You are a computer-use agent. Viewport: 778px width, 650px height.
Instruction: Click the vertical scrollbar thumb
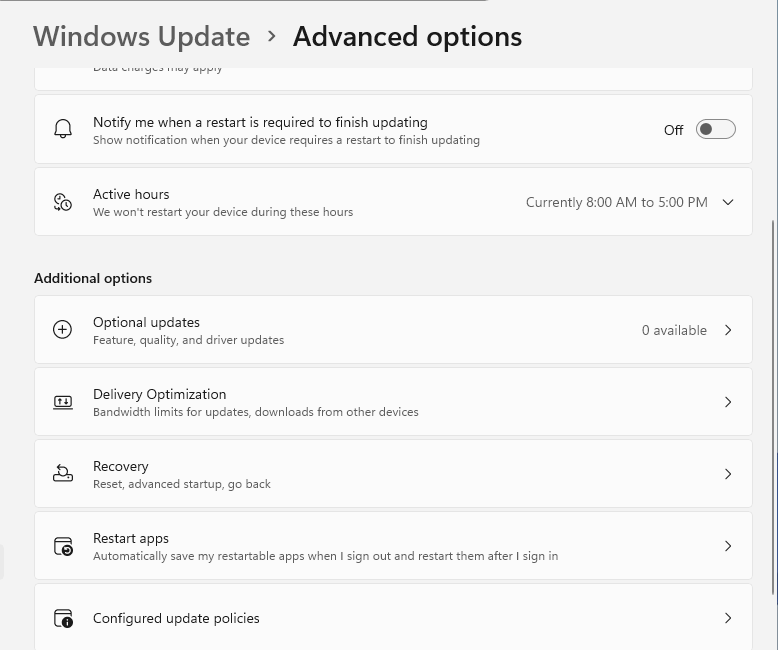pyautogui.click(x=774, y=407)
